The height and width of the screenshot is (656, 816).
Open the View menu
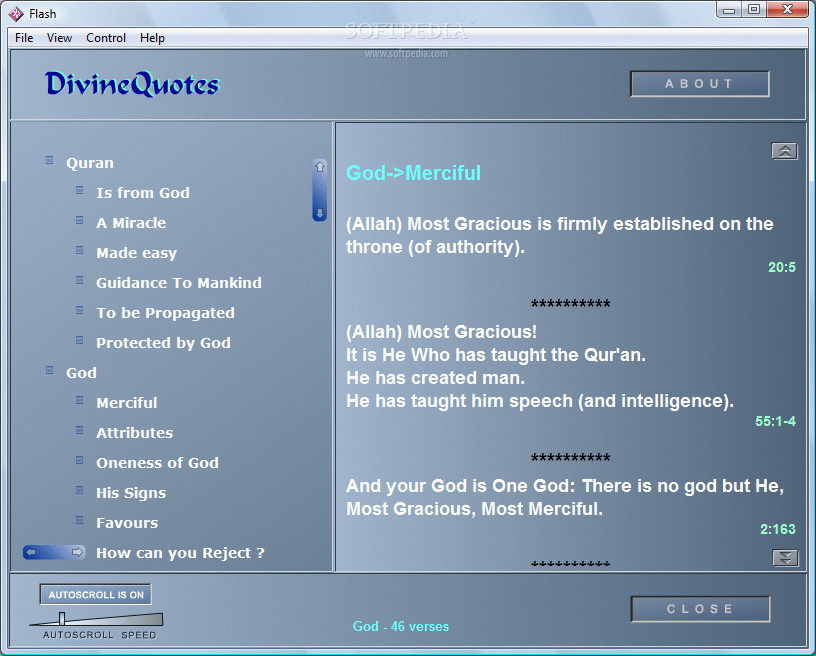tap(59, 38)
